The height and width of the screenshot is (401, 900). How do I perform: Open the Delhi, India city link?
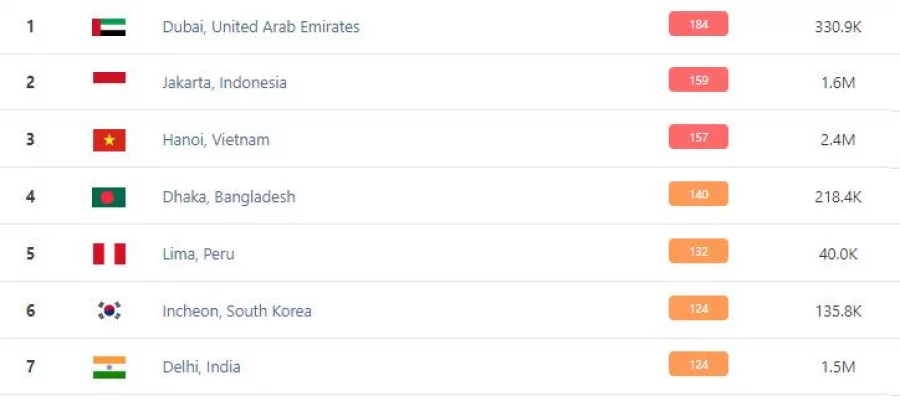pyautogui.click(x=201, y=367)
